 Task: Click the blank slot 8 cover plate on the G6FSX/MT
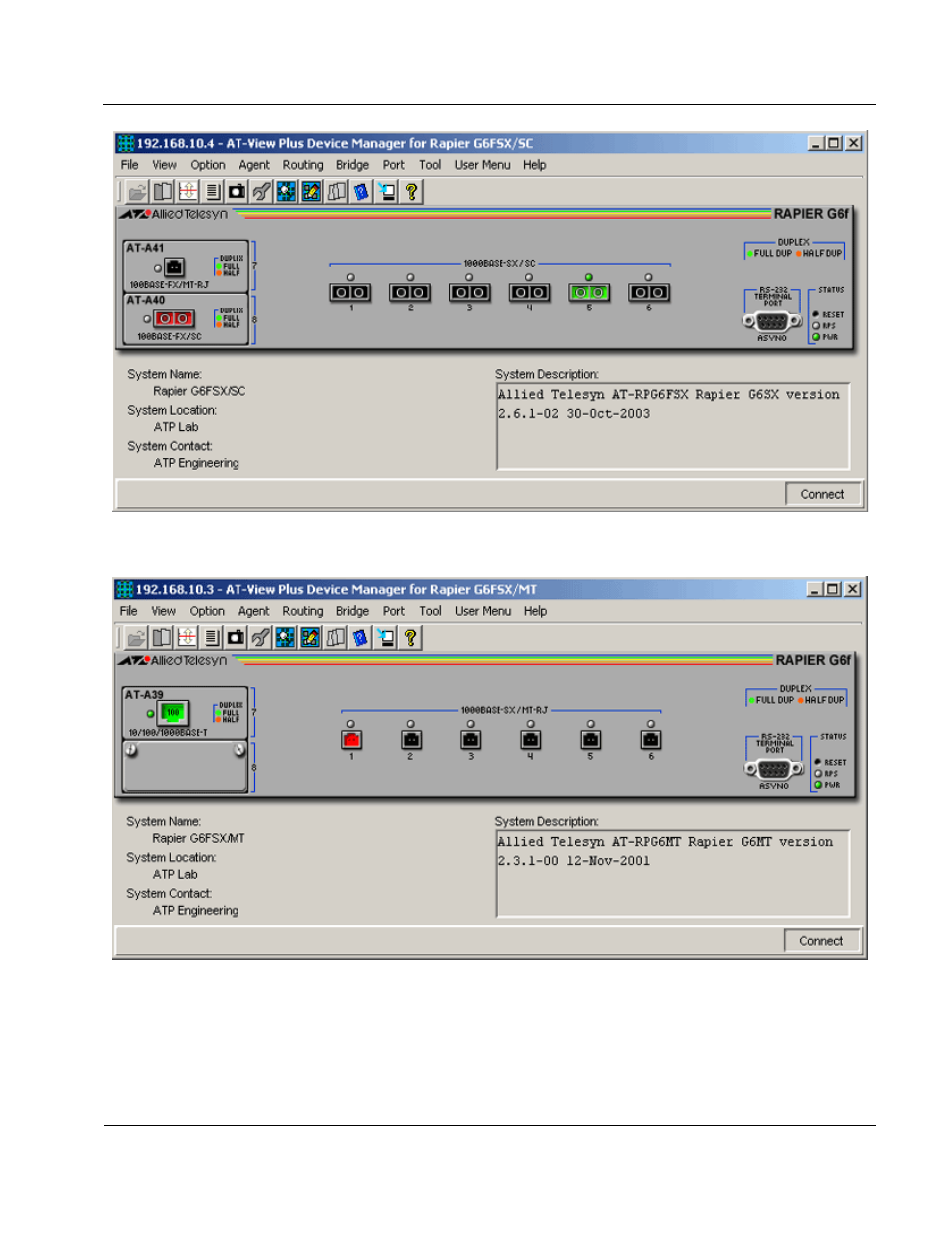[x=185, y=766]
